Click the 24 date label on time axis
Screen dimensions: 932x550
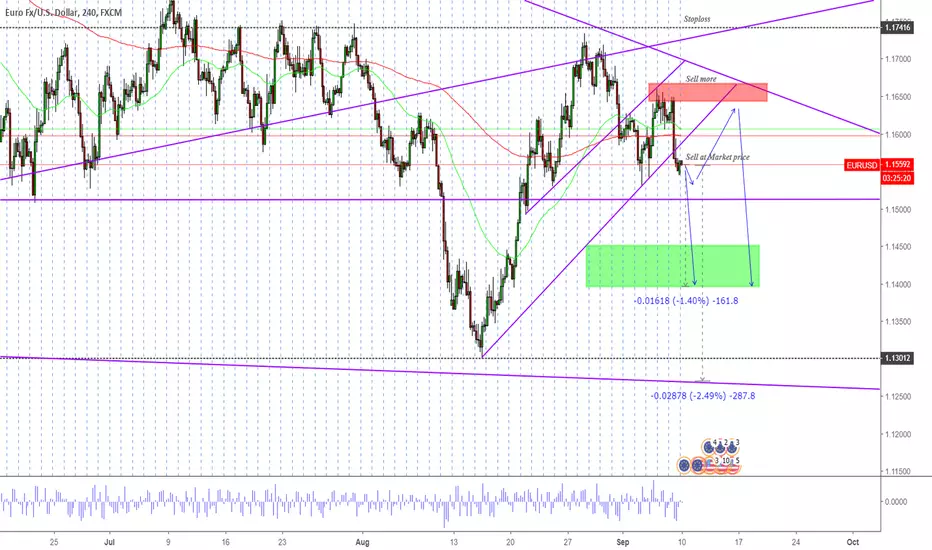[x=796, y=542]
